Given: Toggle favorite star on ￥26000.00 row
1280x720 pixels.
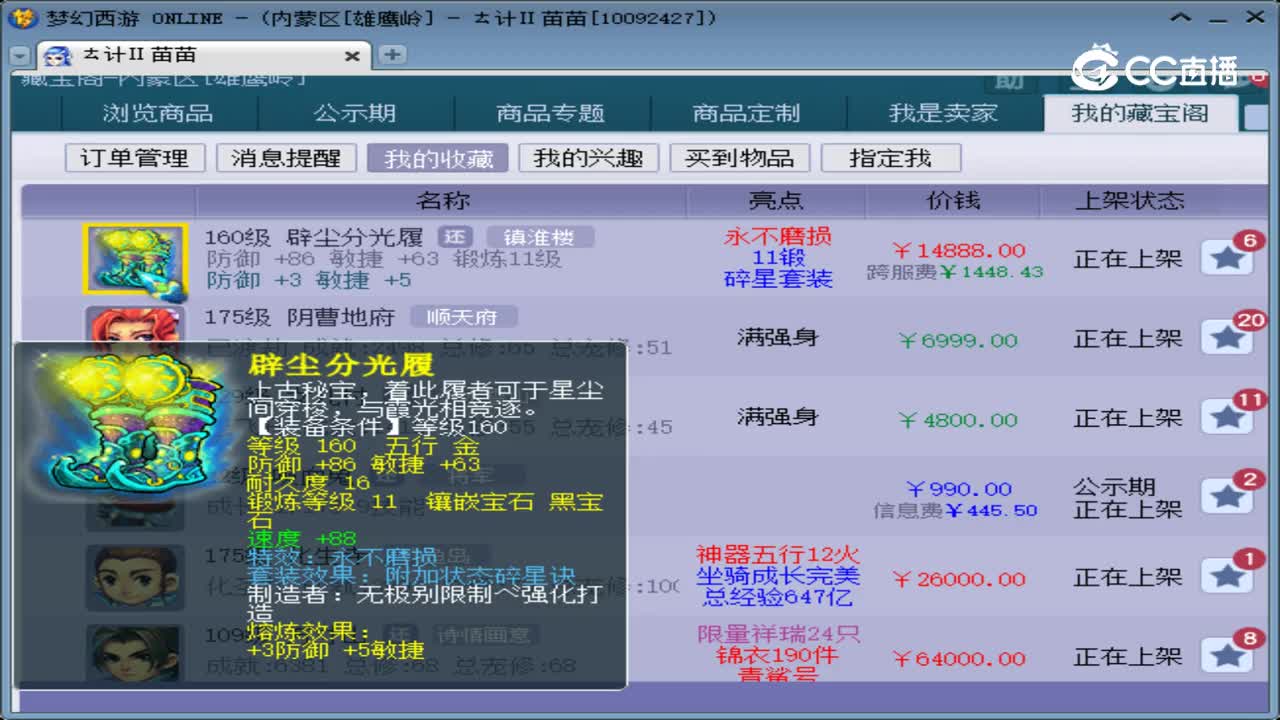Looking at the screenshot, I should click(x=1227, y=577).
